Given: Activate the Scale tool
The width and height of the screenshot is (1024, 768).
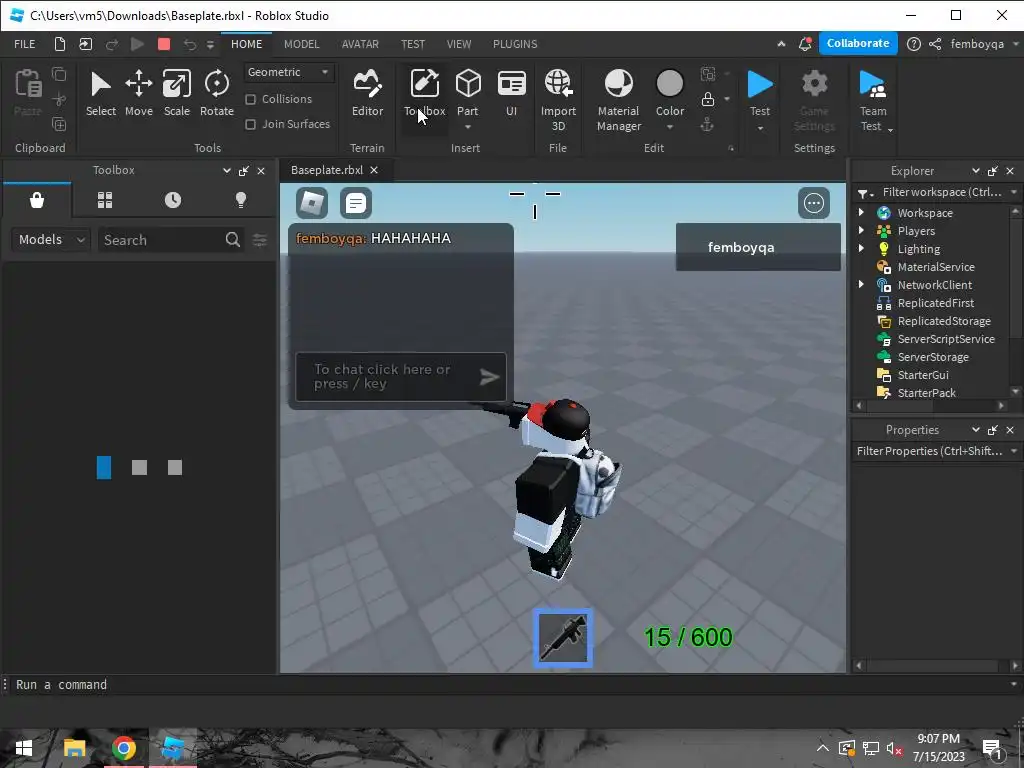Looking at the screenshot, I should [176, 93].
